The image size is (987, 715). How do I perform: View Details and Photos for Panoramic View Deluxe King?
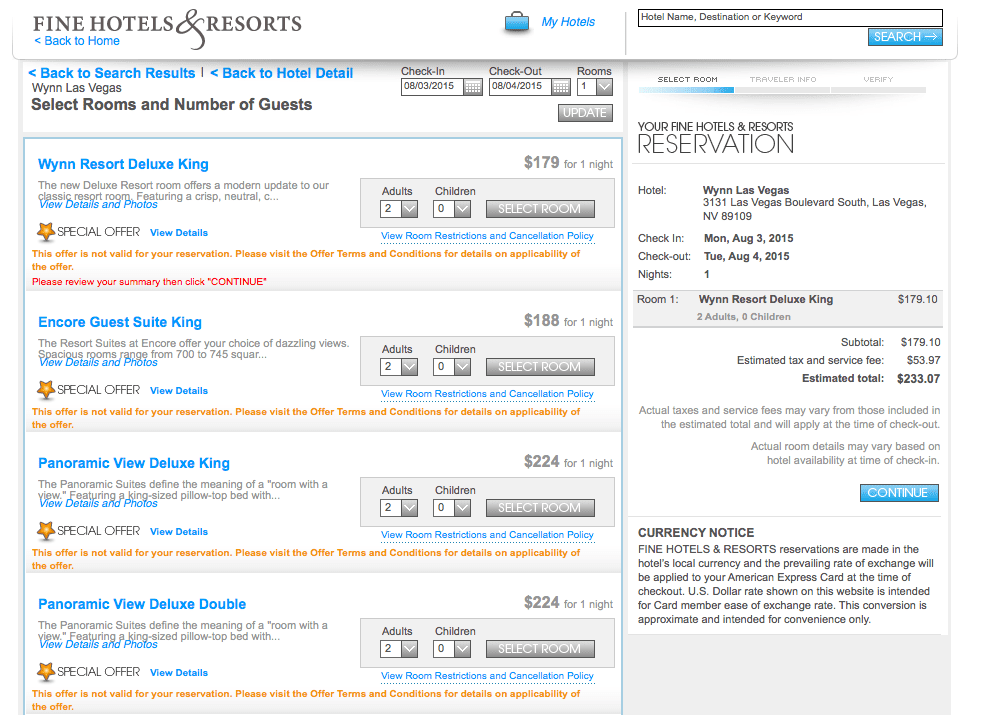(98, 504)
